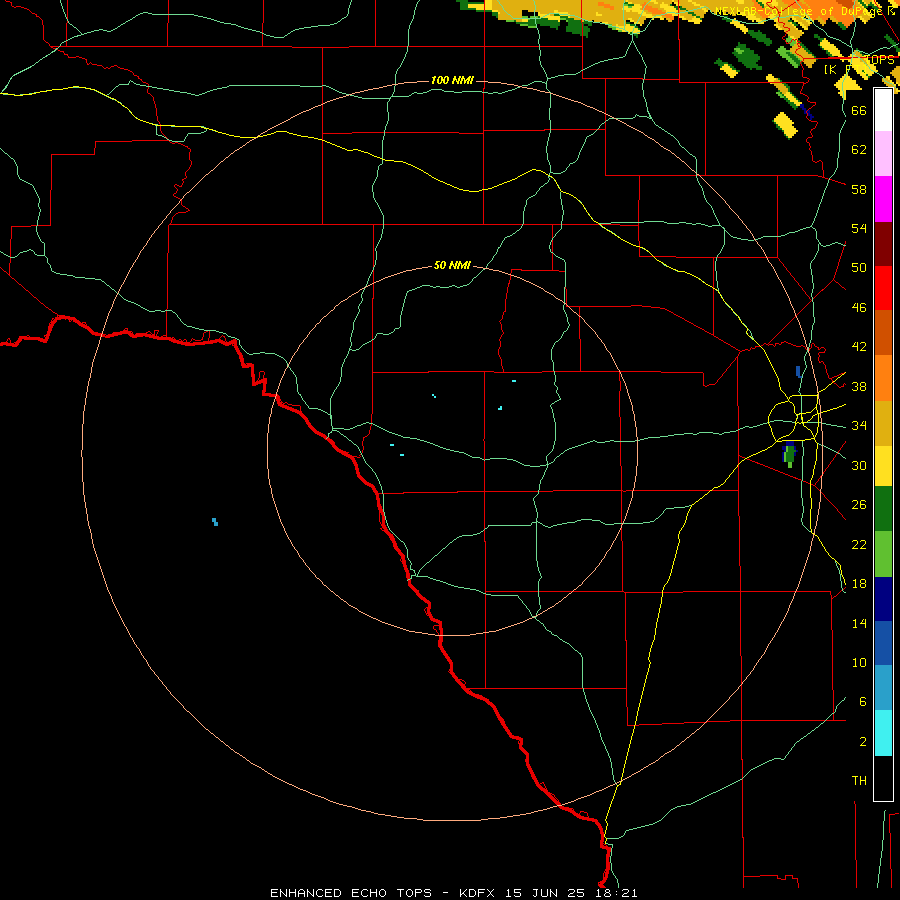Click the "66" value on the scale

(859, 110)
